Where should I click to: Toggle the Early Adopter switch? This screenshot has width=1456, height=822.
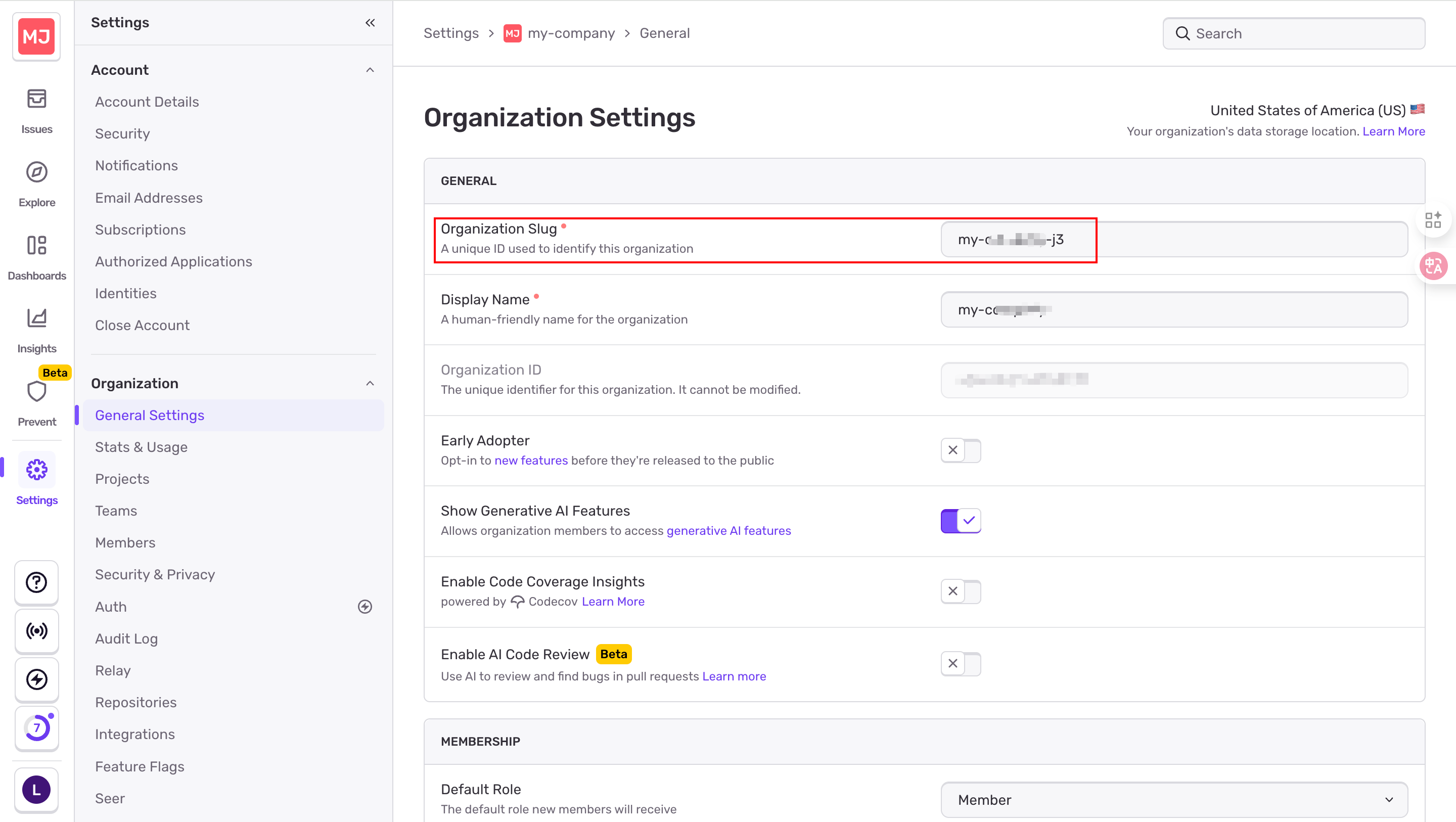coord(961,450)
